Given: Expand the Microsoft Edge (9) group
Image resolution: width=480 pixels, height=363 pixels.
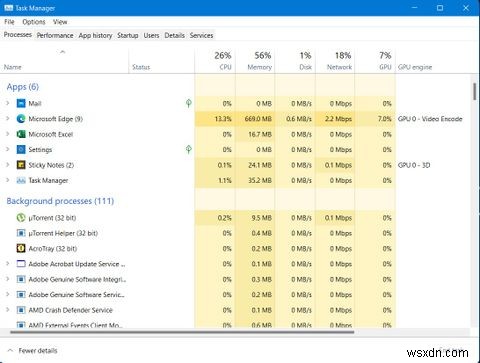Looking at the screenshot, I should pyautogui.click(x=8, y=118).
